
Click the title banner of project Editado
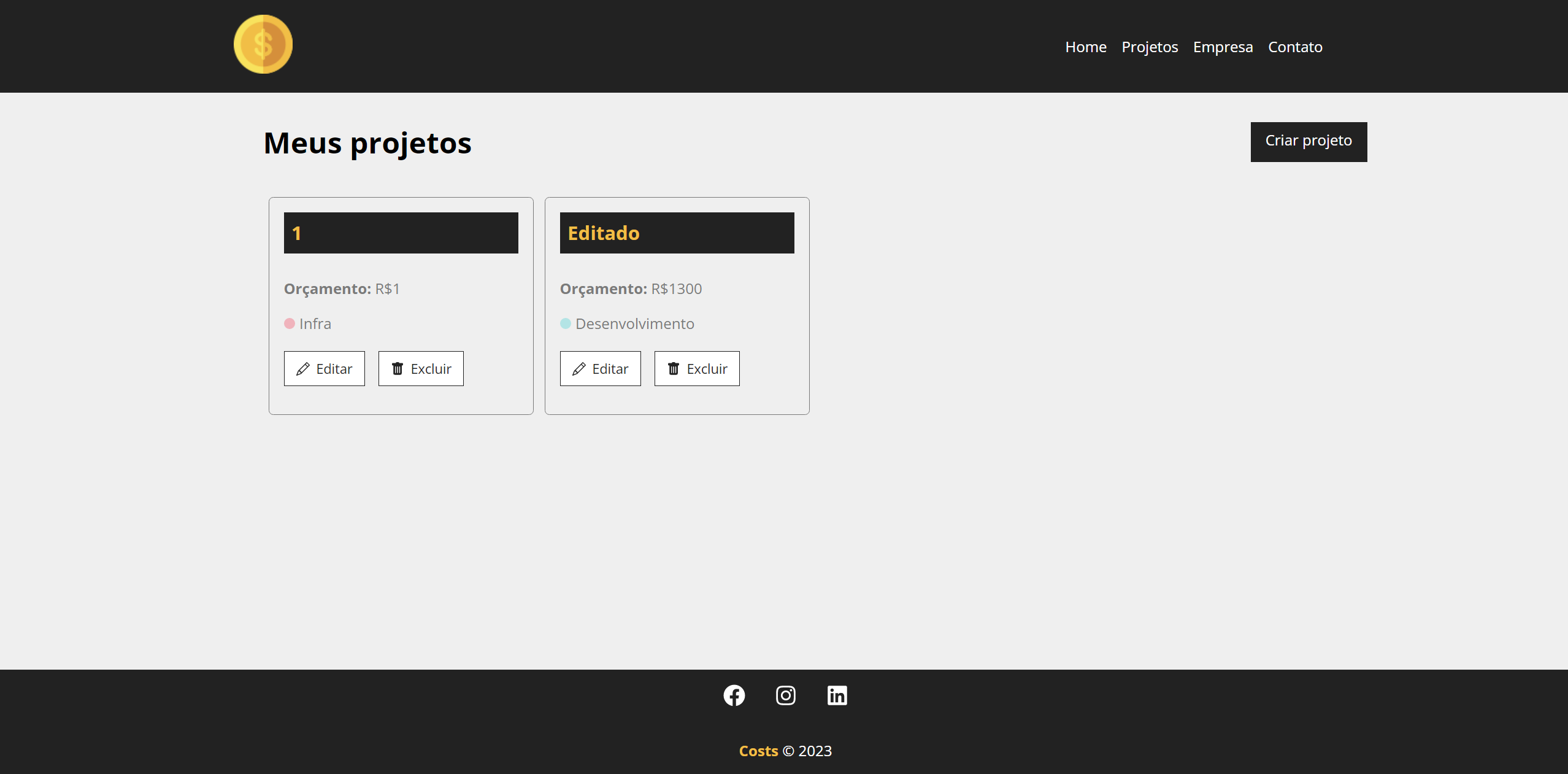(x=677, y=233)
